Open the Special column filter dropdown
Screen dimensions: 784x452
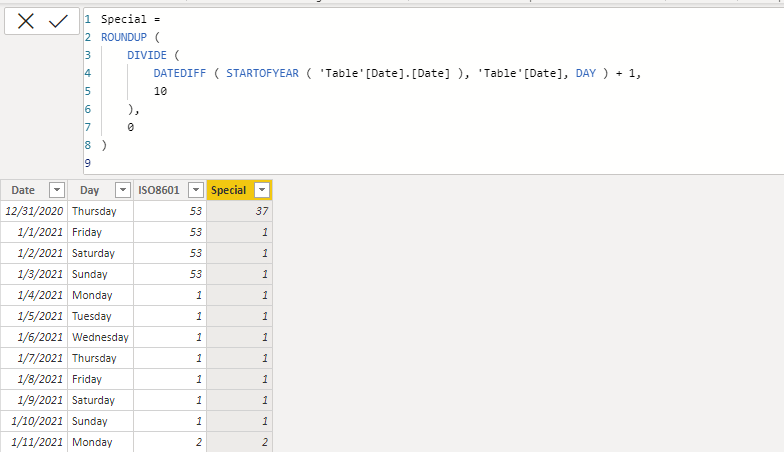pos(262,190)
